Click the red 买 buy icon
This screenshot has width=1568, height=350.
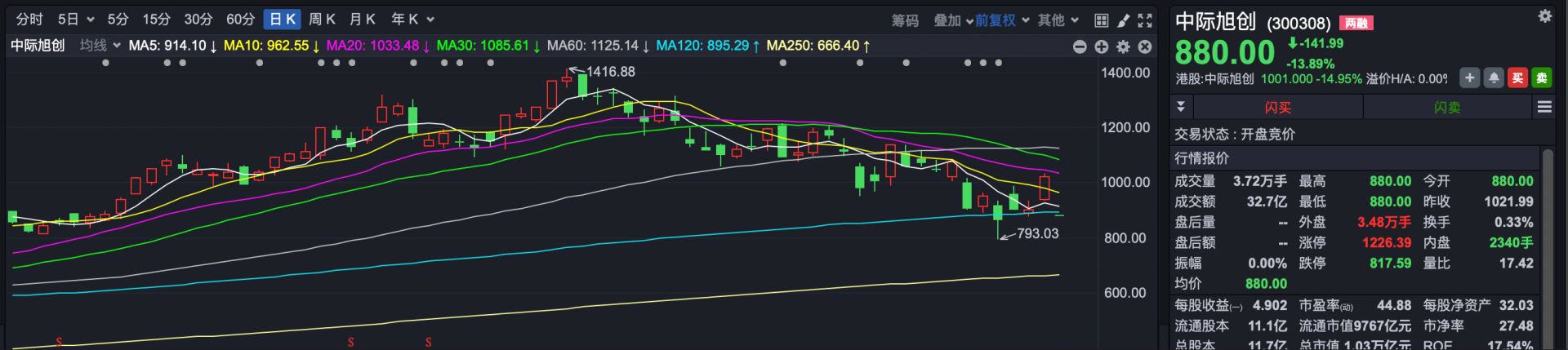1517,78
